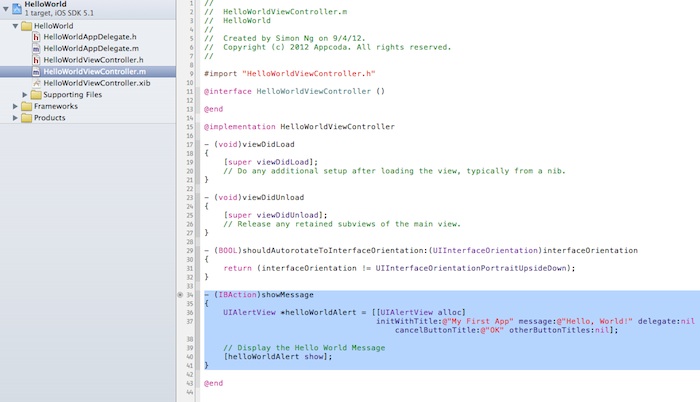Select the HelloWorldAppDelegate.m file icon
The image size is (700, 402).
36,48
